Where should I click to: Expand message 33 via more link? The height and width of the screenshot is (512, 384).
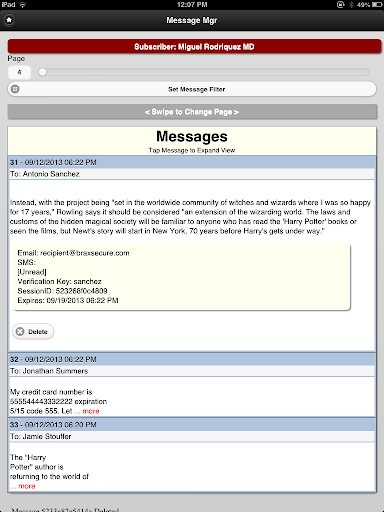(23, 486)
